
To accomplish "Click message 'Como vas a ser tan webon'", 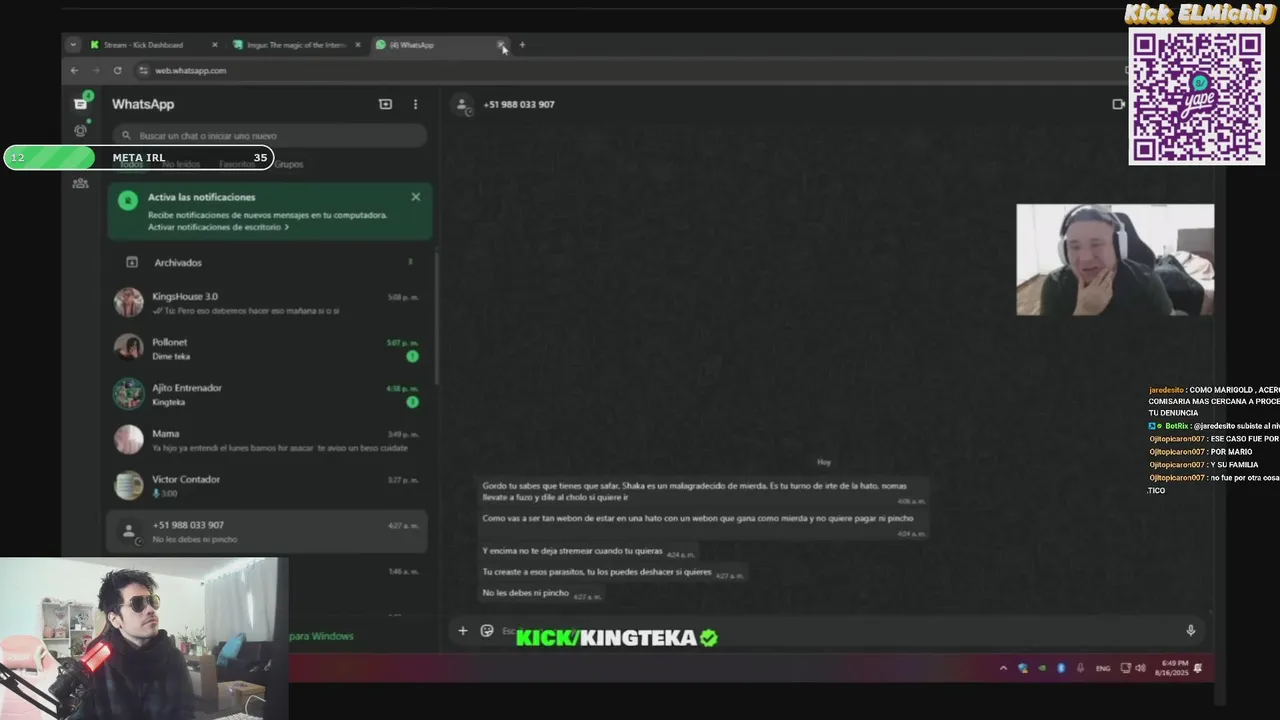I will 704,524.
